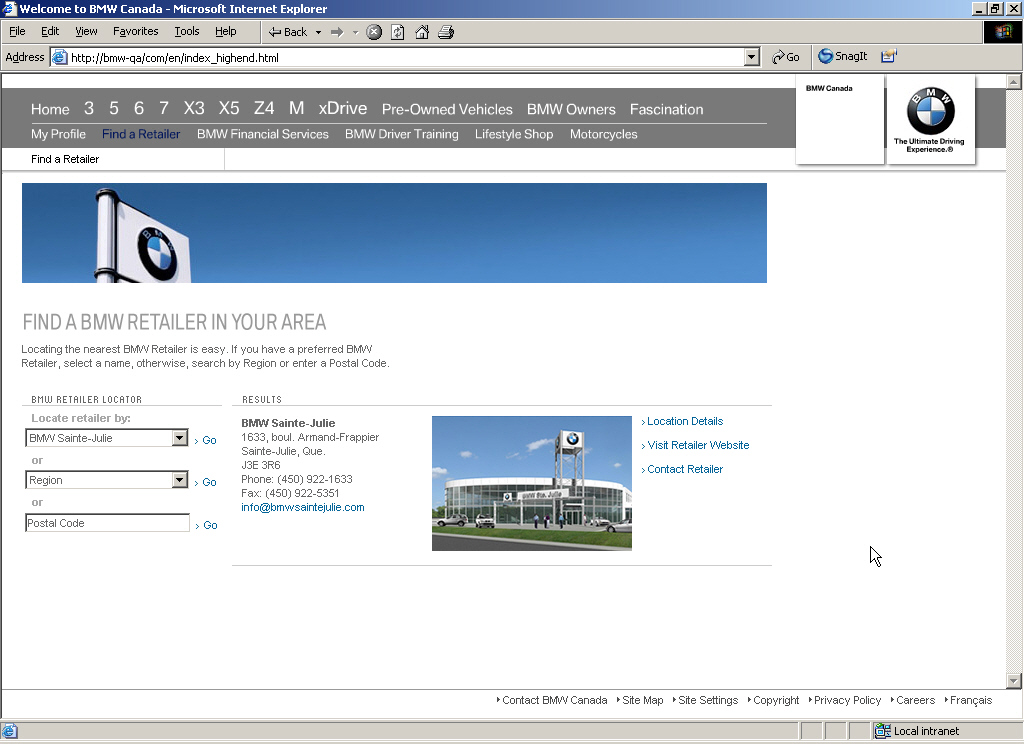Open Lifestyle Shop link
The height and width of the screenshot is (744, 1024).
coord(514,134)
